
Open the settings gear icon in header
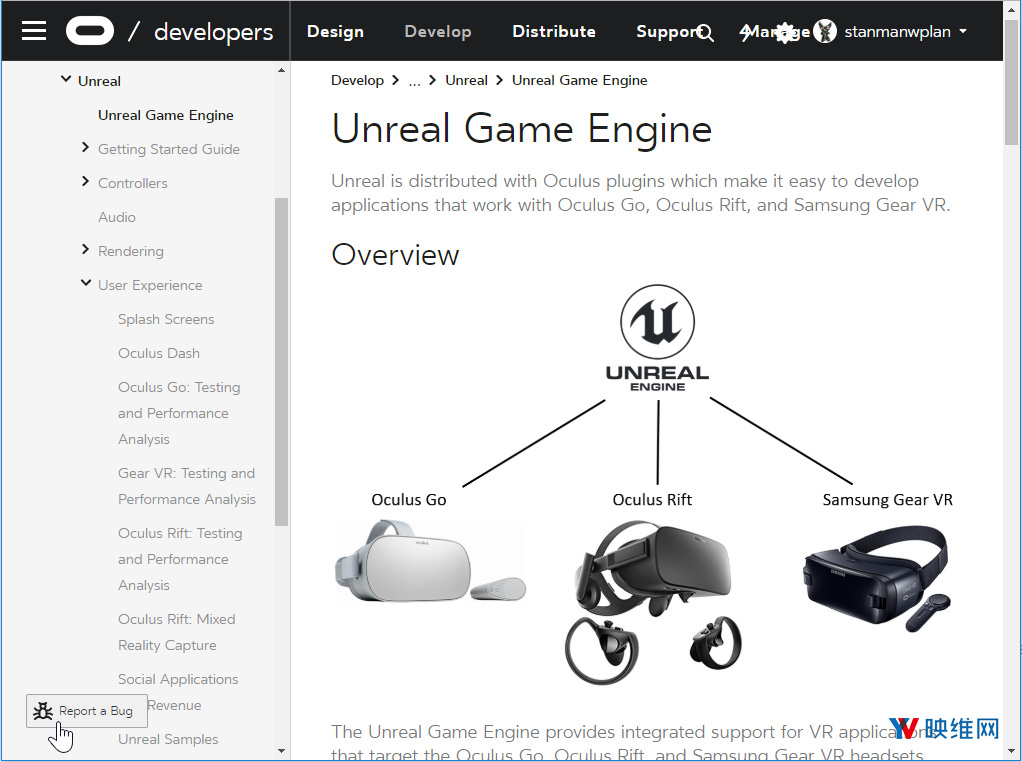(785, 32)
